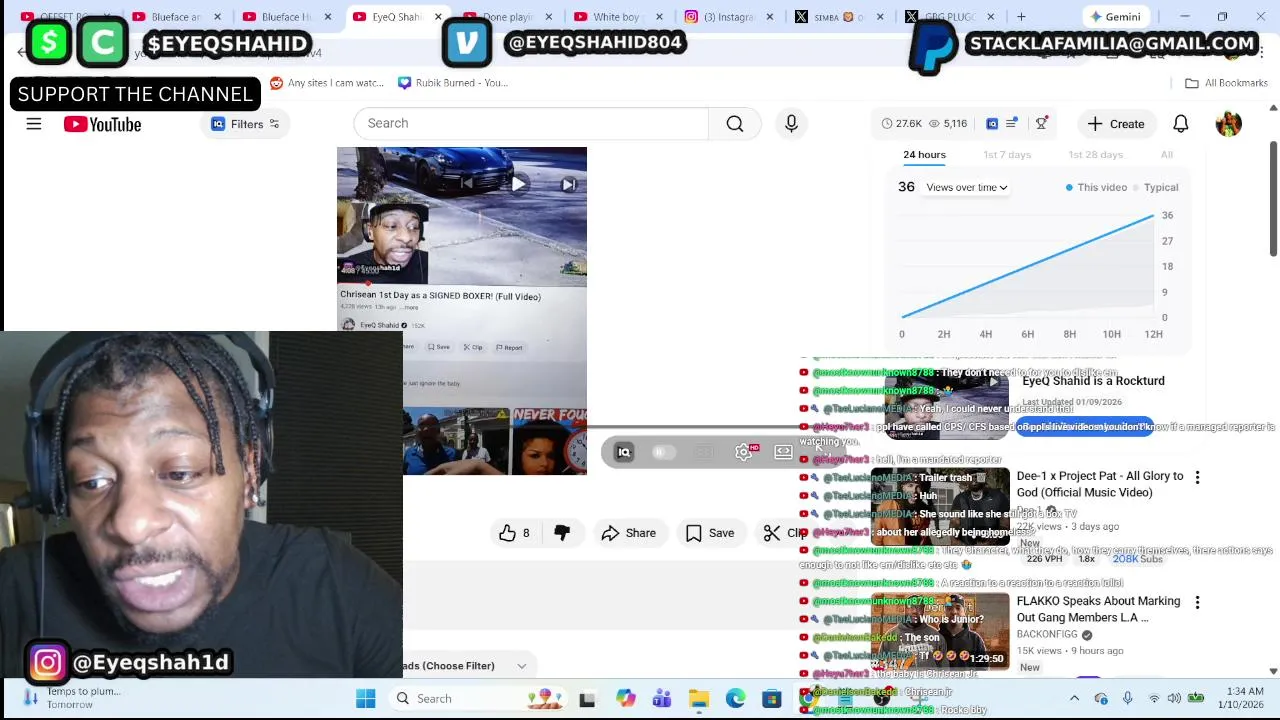Open Microsoft Edge from taskbar
The height and width of the screenshot is (720, 1280).
click(x=735, y=699)
